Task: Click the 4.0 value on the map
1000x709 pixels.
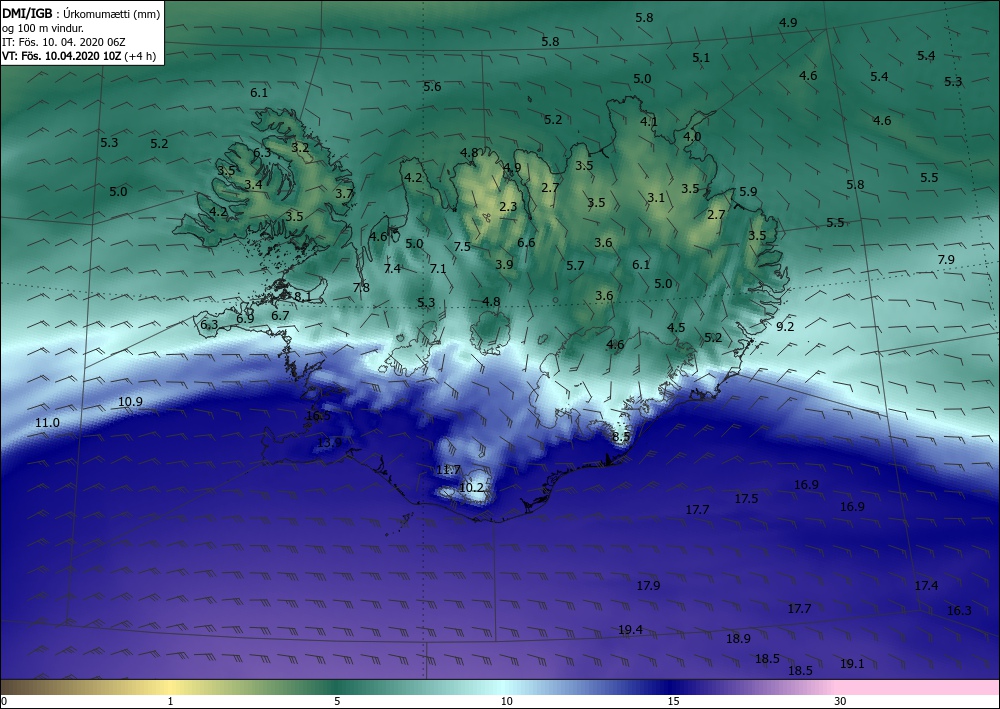Action: [x=692, y=136]
